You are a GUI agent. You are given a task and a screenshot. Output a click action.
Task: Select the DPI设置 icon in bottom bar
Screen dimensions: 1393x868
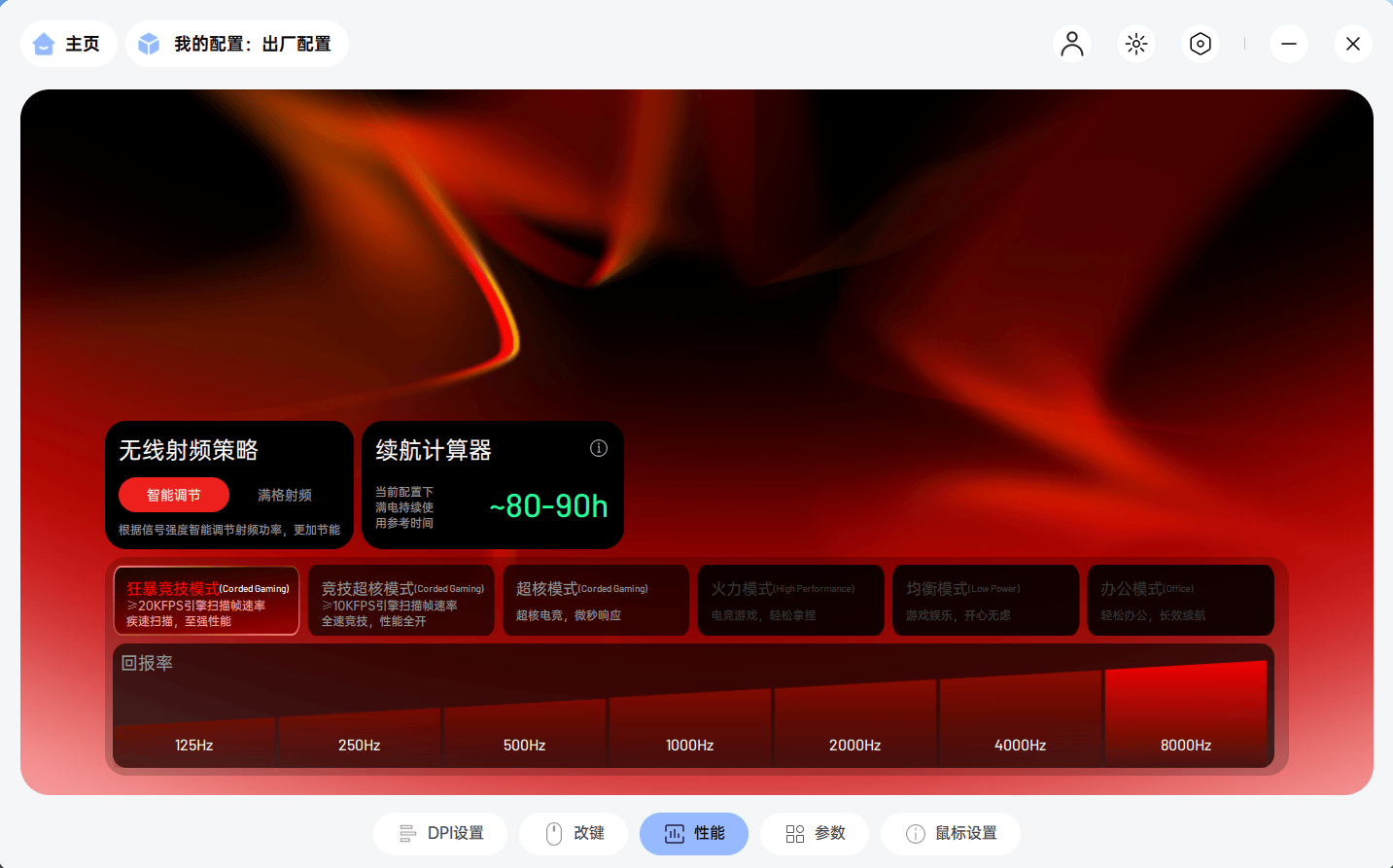pyautogui.click(x=407, y=833)
